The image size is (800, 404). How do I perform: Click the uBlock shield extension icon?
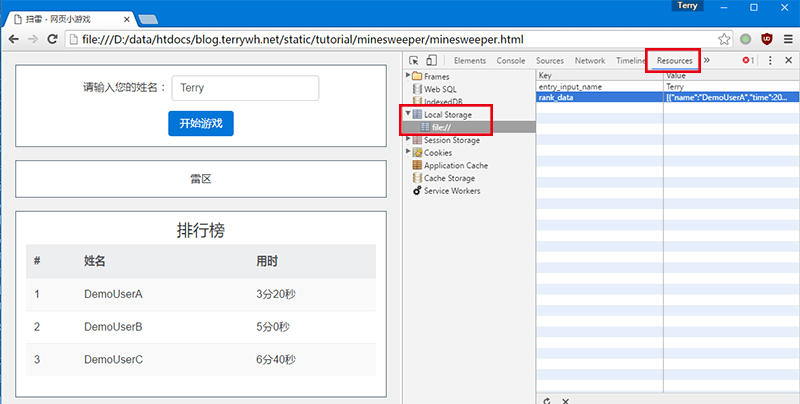767,39
